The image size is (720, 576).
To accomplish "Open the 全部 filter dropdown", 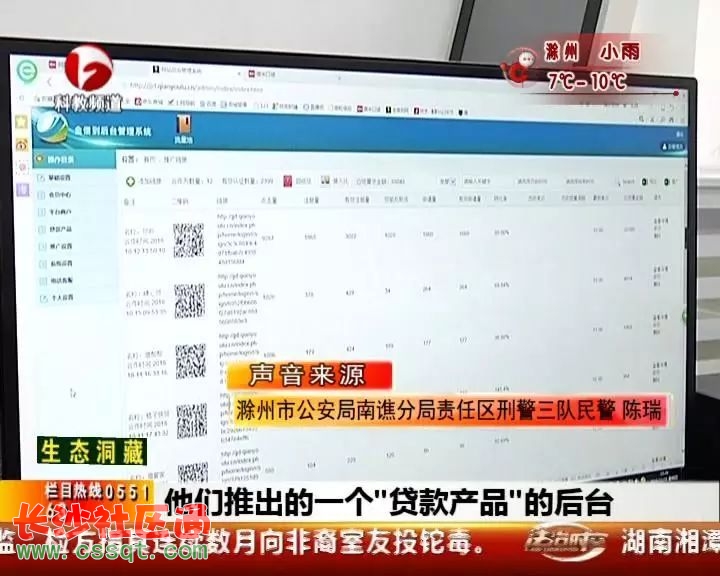I will coord(447,181).
